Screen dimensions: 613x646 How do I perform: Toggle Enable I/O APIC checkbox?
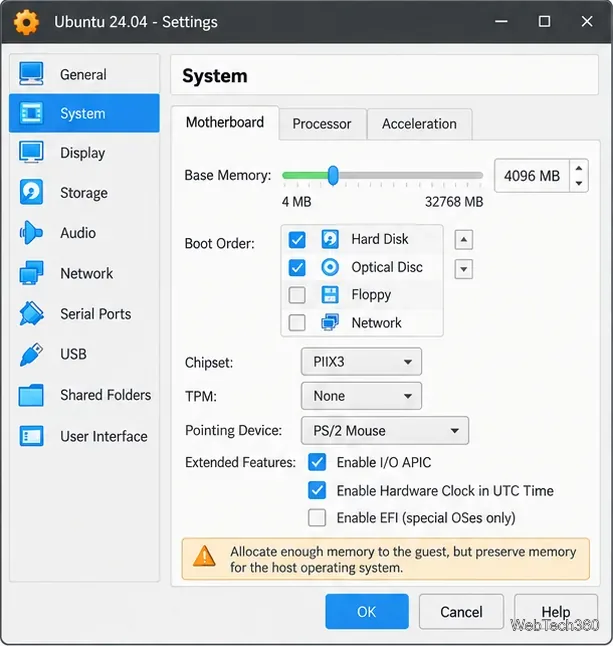317,462
